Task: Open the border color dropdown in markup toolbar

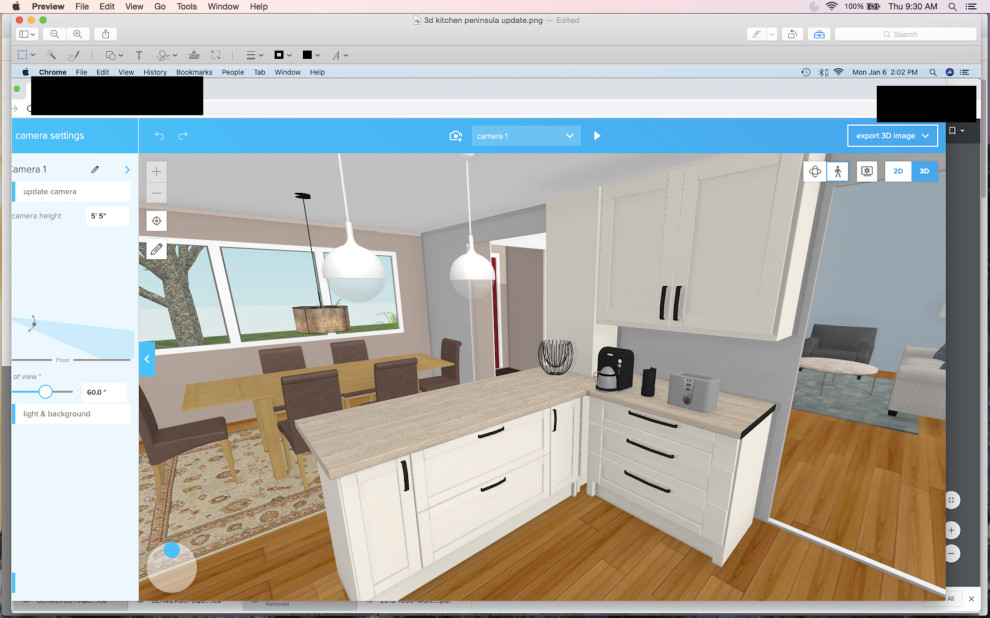Action: (284, 55)
